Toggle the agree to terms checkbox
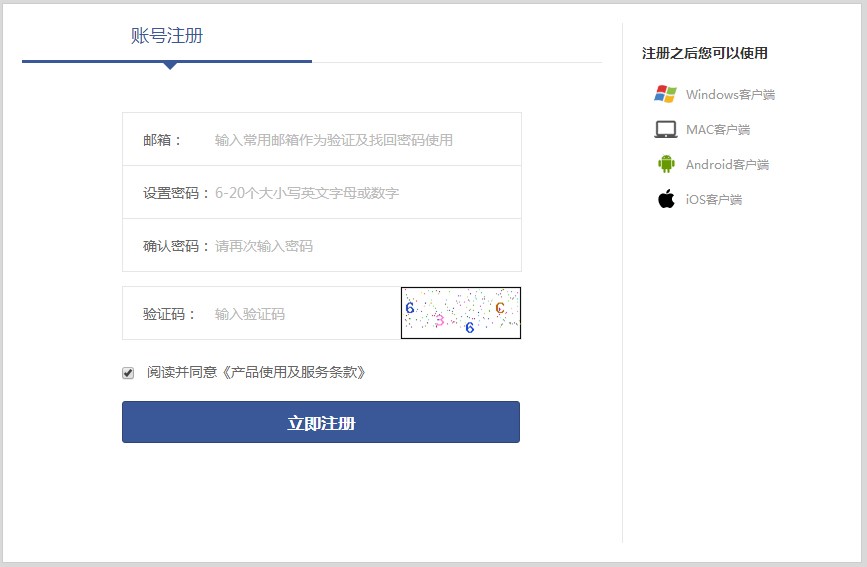867x567 pixels. pyautogui.click(x=128, y=373)
